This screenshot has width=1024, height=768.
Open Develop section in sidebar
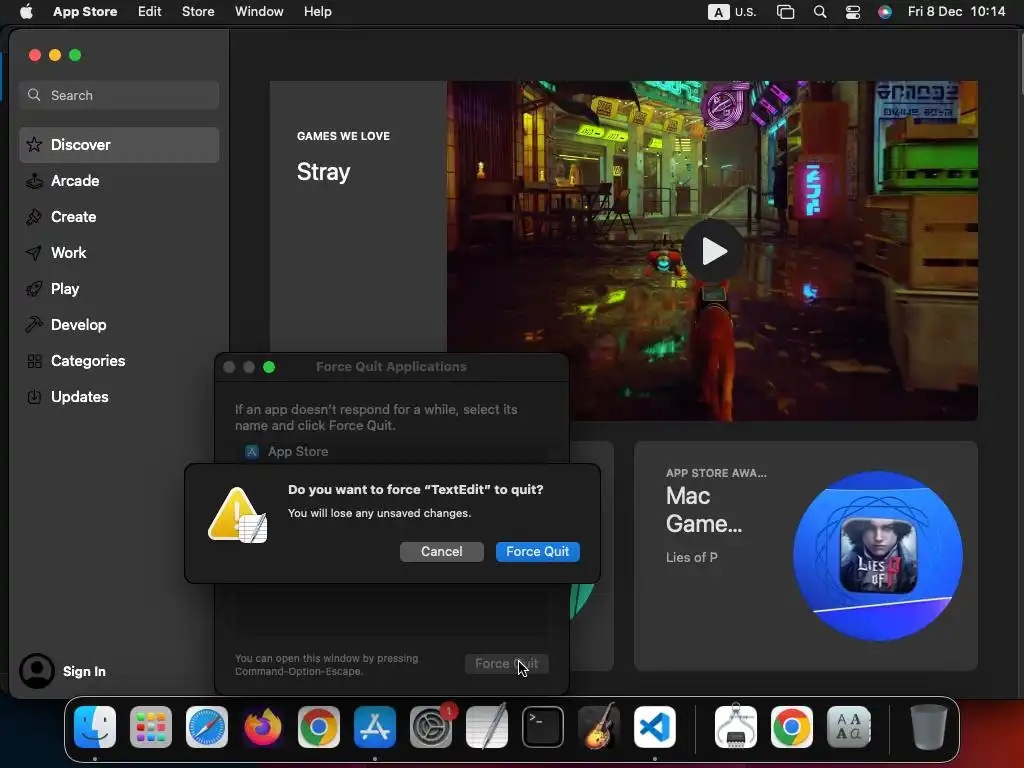coord(119,325)
